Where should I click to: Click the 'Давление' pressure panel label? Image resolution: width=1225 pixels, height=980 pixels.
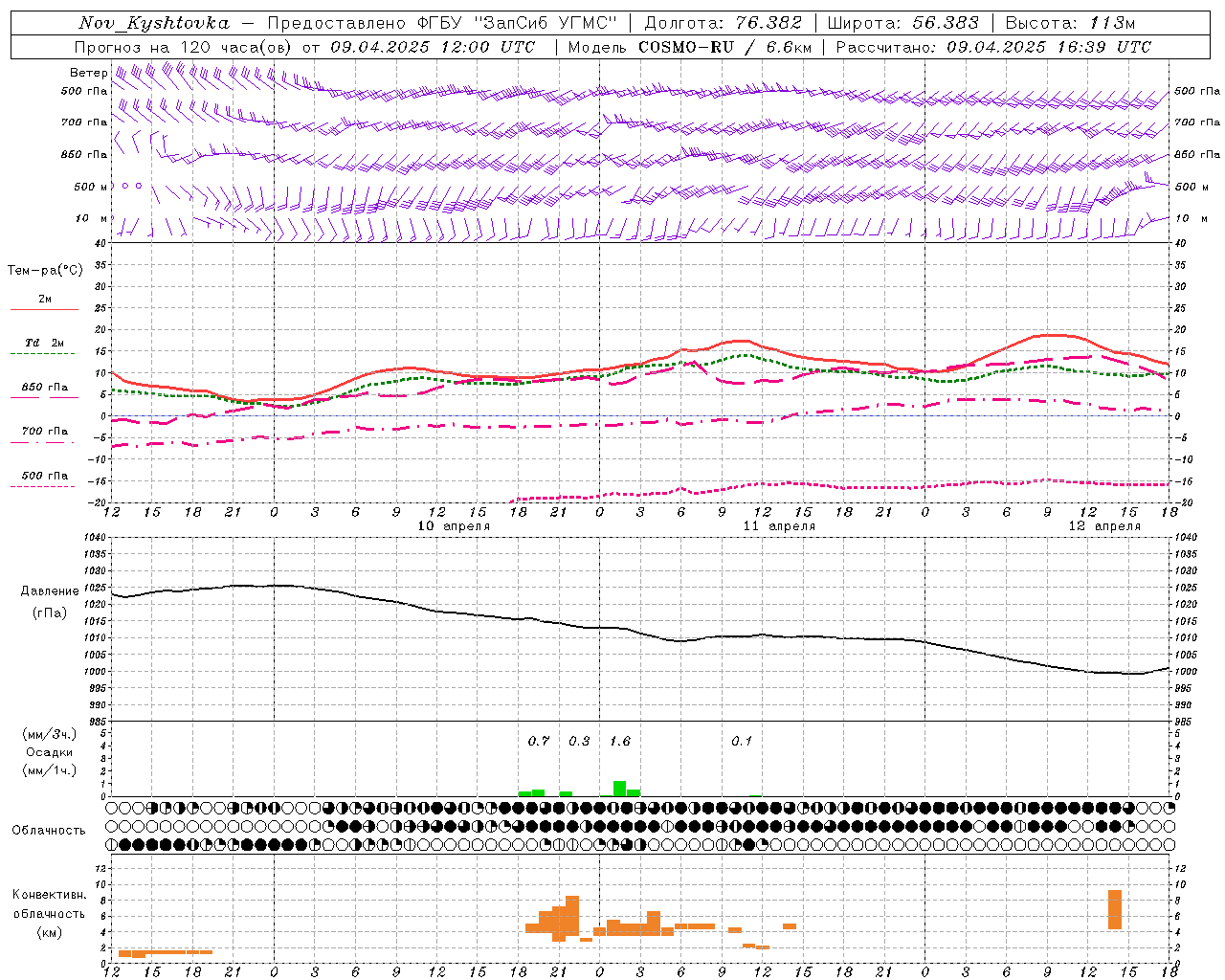coord(50,591)
